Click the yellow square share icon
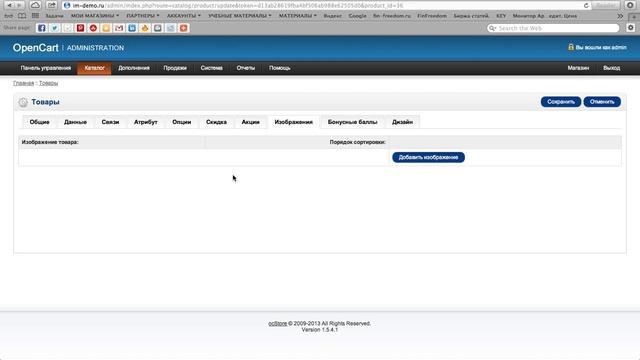 point(106,28)
